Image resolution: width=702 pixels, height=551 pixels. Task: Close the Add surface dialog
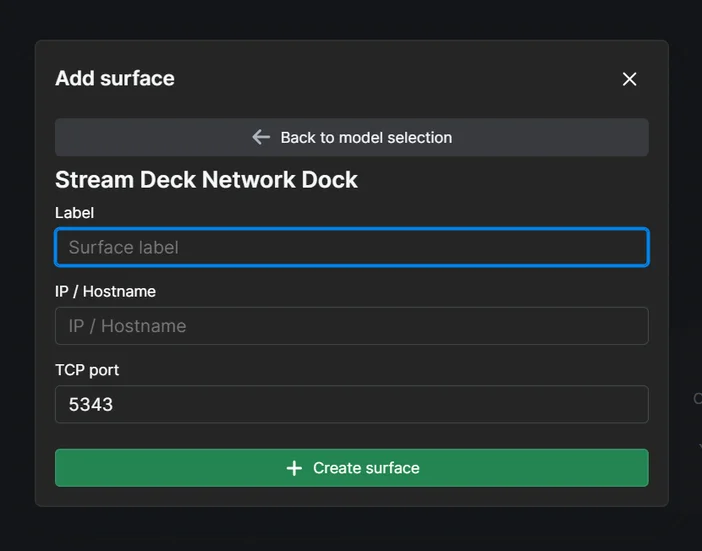[629, 79]
